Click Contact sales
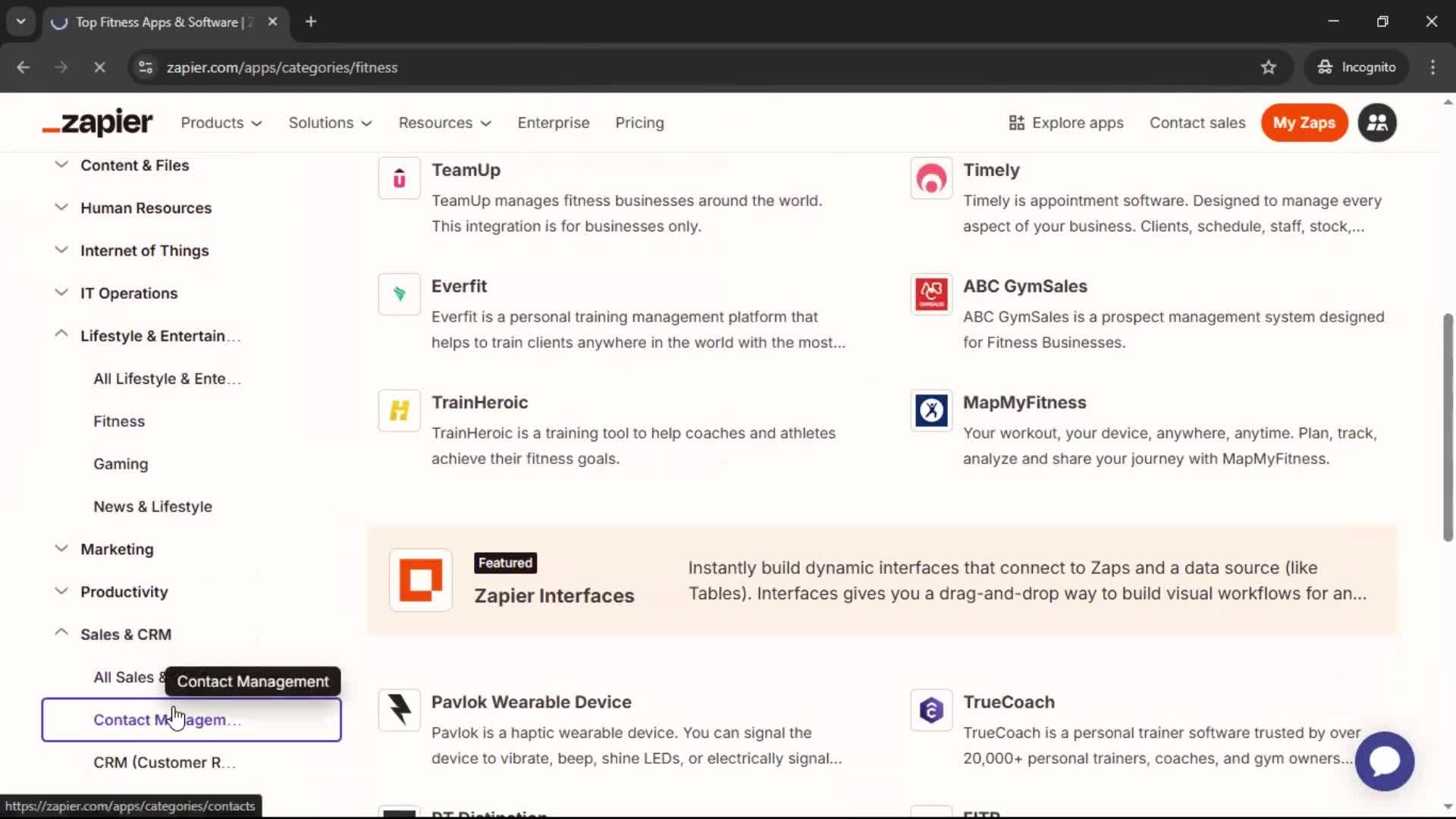Viewport: 1456px width, 819px height. 1197,123
